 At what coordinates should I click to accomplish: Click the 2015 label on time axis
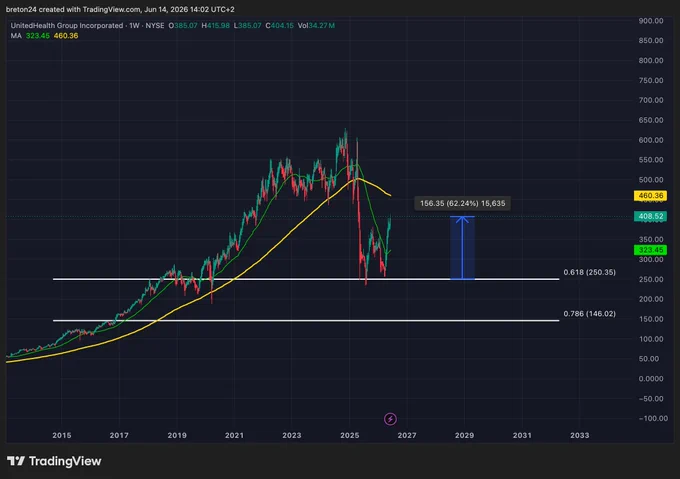62,435
